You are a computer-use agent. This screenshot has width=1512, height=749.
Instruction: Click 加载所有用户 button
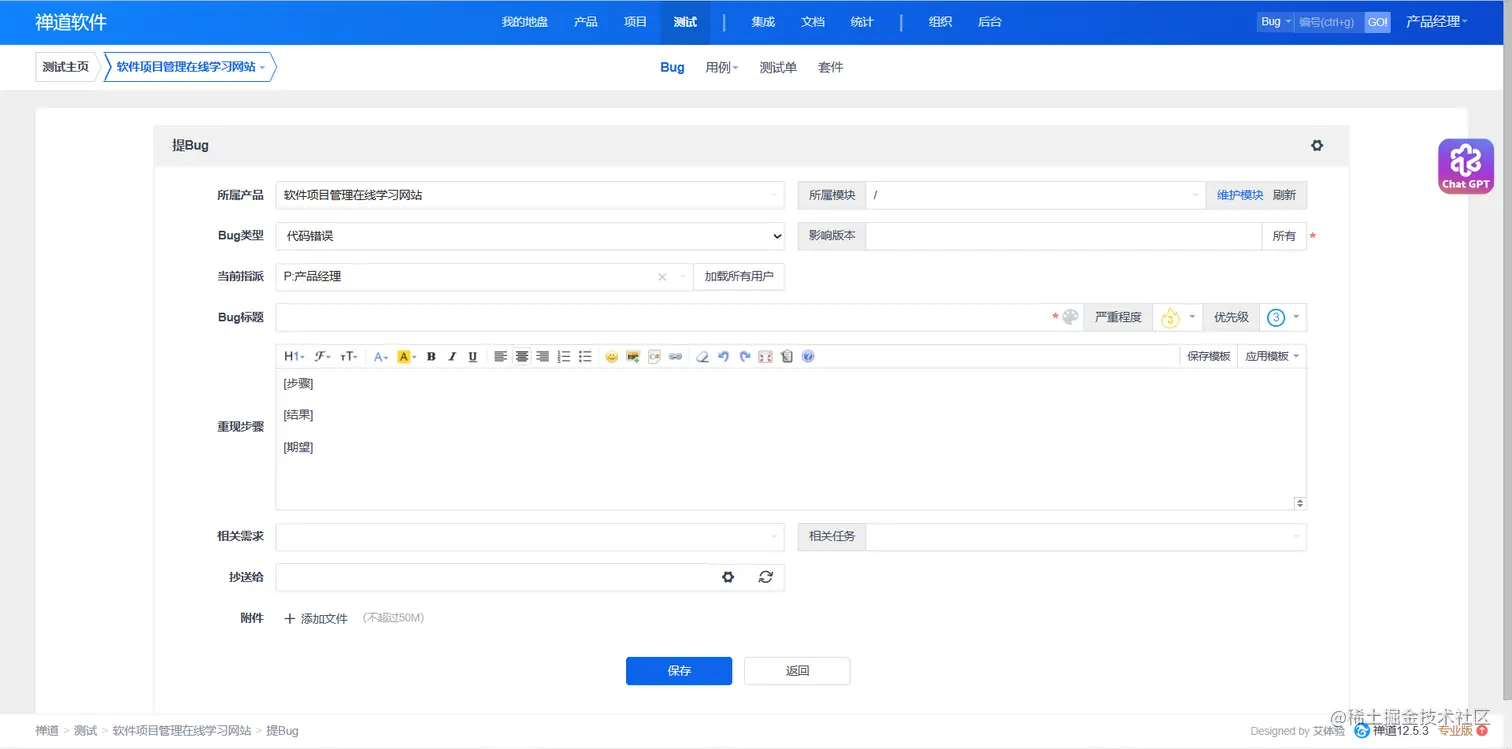739,277
